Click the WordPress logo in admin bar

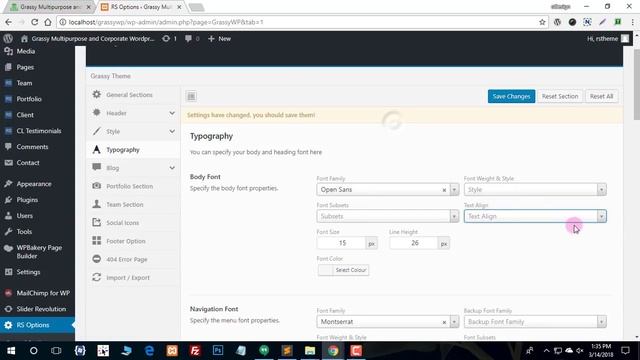click(x=8, y=38)
